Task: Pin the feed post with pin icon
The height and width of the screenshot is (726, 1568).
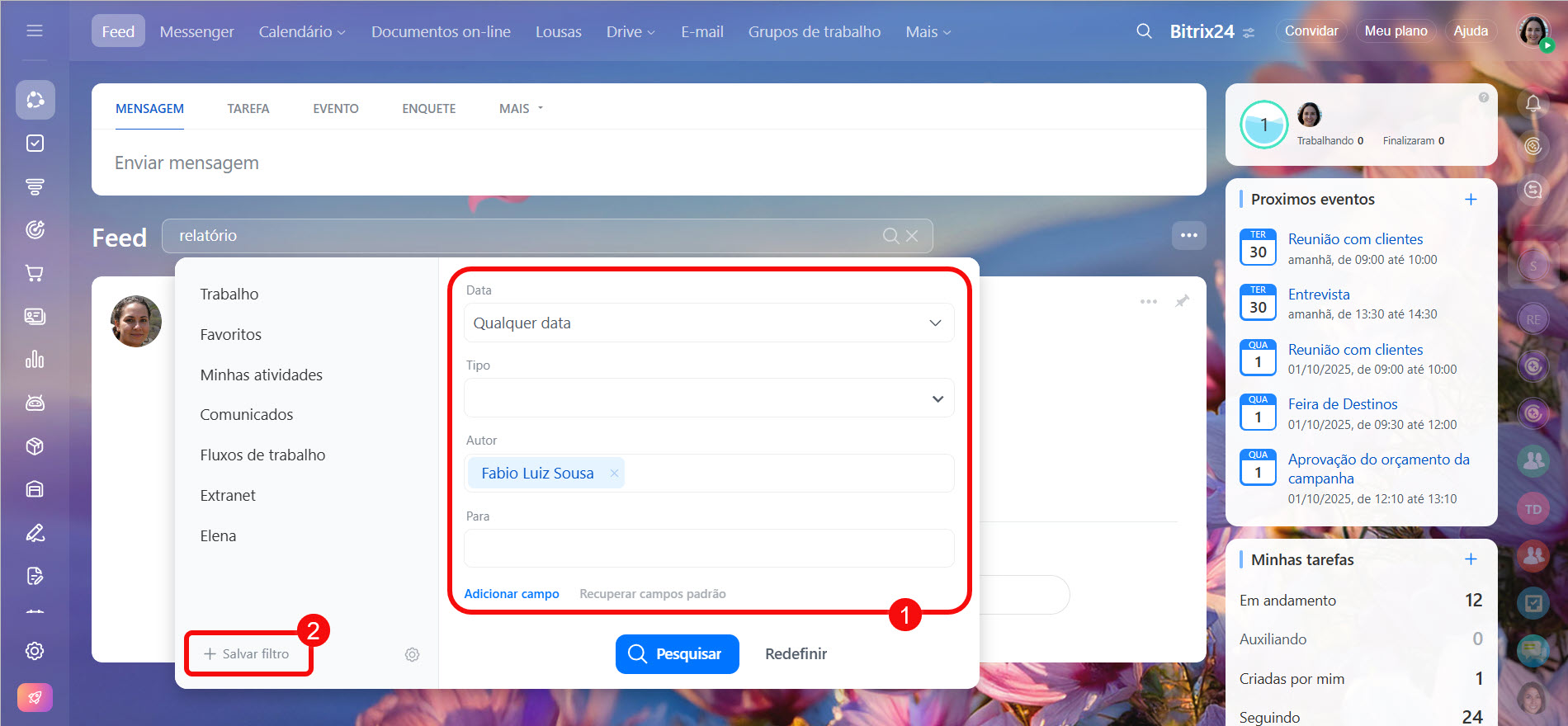Action: pyautogui.click(x=1182, y=301)
